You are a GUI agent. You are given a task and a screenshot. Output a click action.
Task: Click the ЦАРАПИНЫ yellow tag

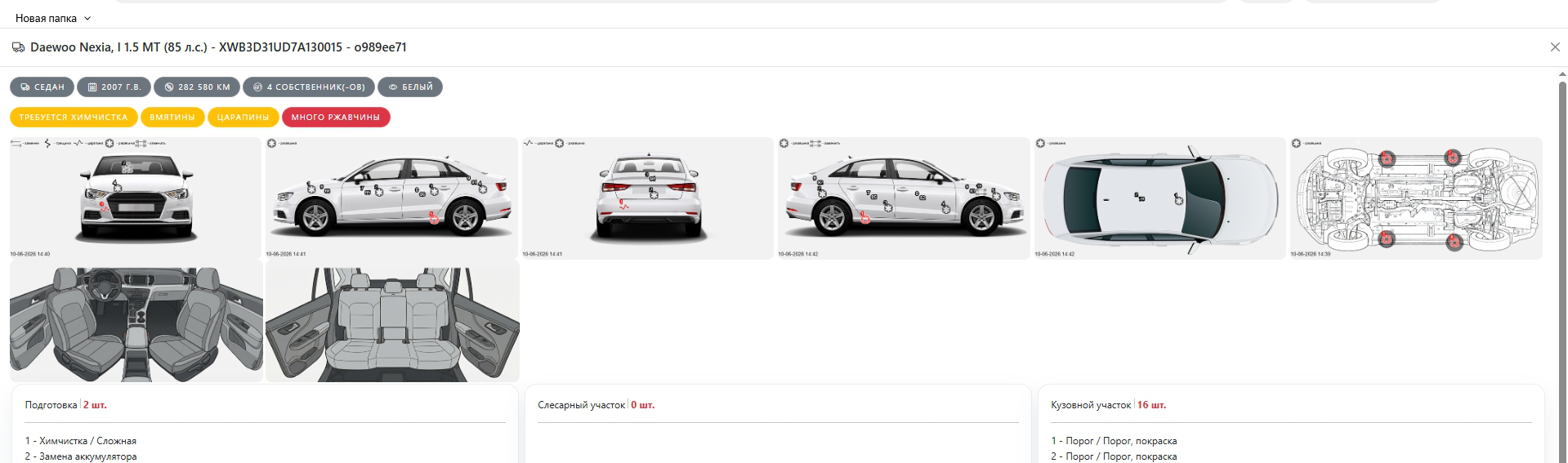[x=243, y=117]
